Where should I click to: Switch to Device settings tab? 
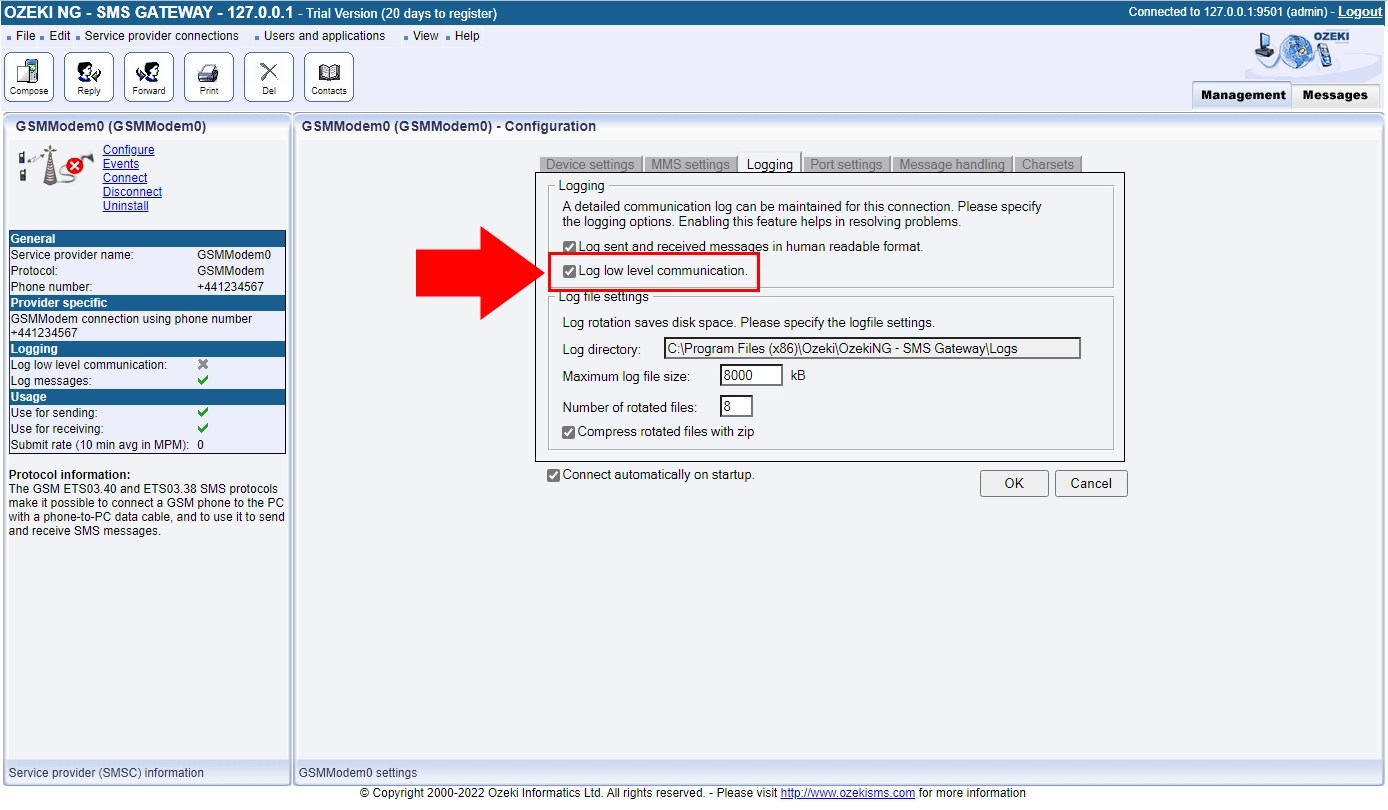[590, 164]
